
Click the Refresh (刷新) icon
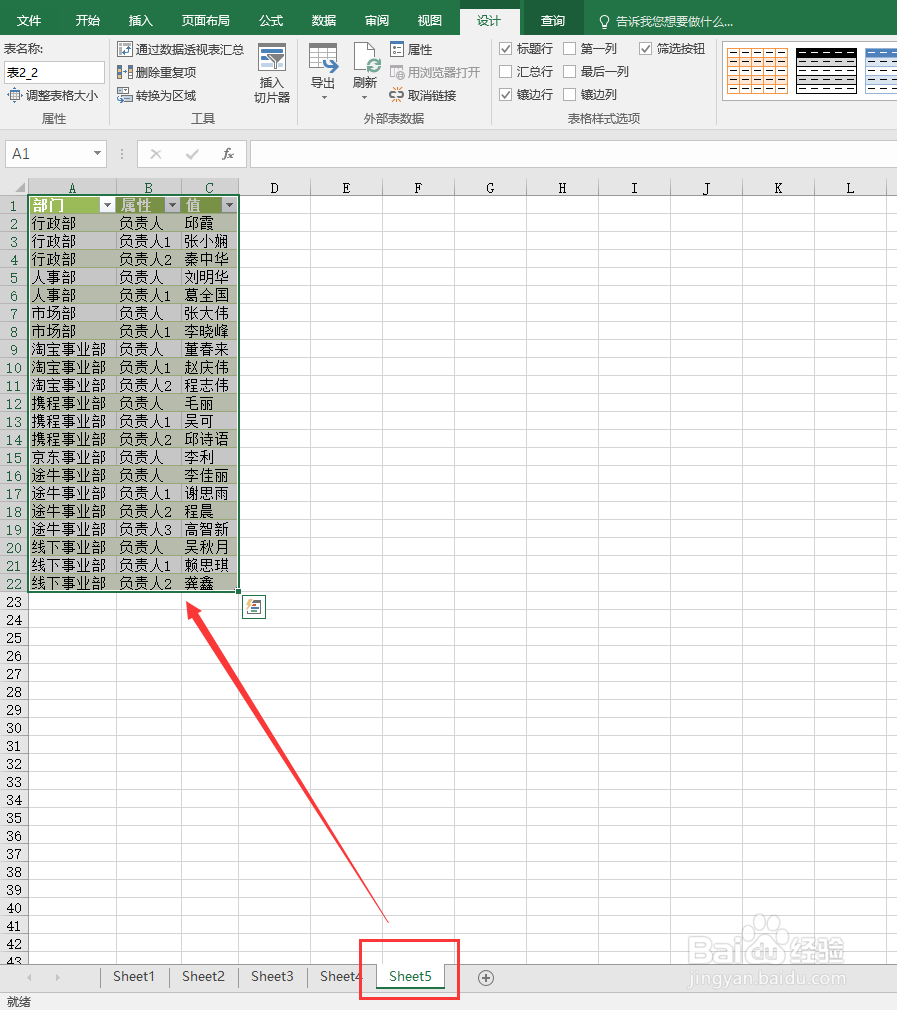pos(365,59)
